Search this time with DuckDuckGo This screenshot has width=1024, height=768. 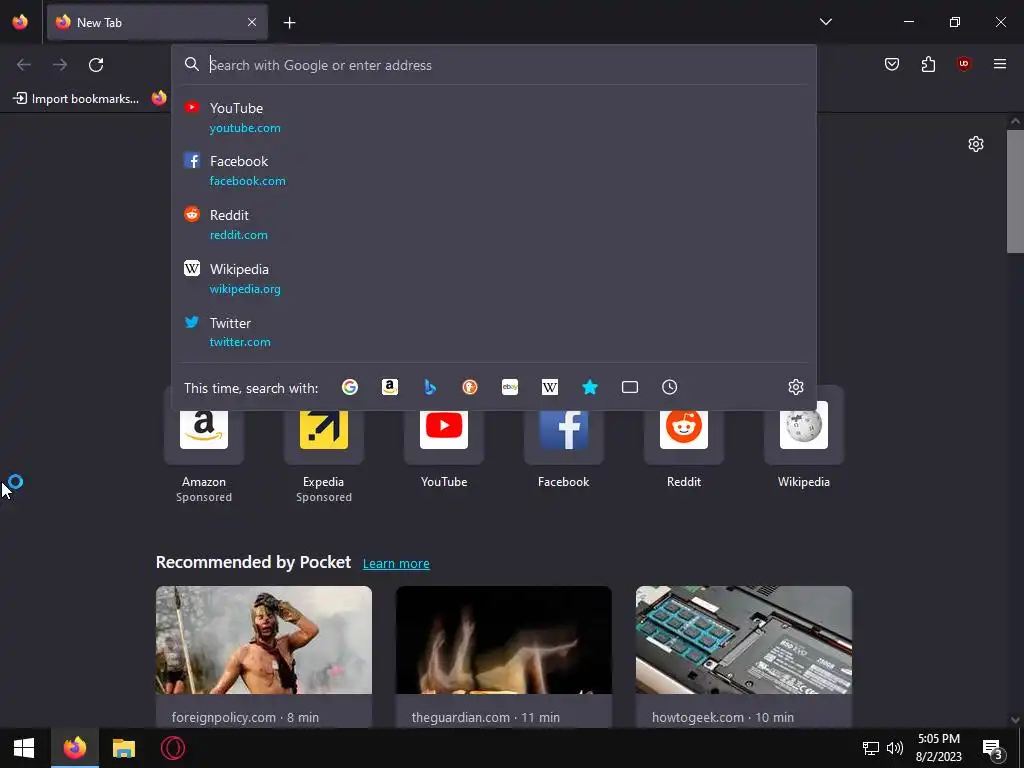(x=470, y=387)
